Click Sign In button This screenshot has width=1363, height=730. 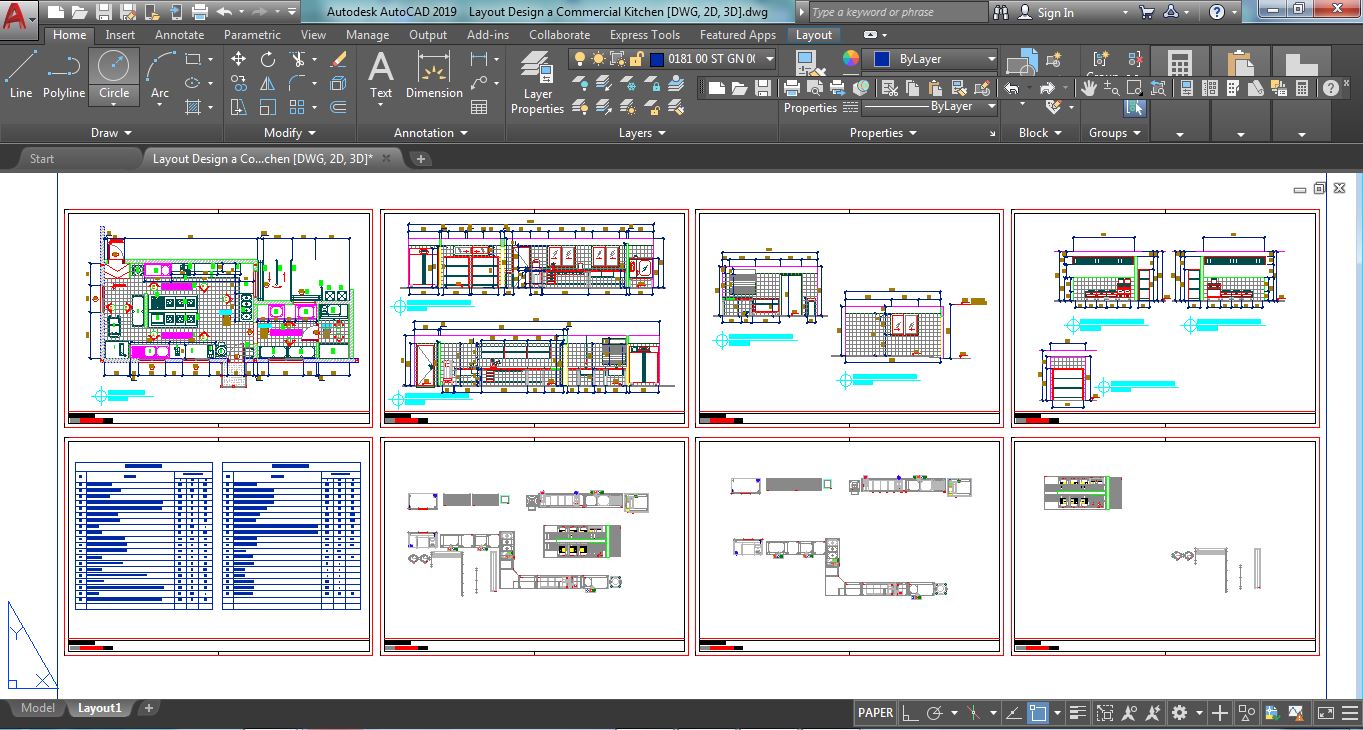1056,12
